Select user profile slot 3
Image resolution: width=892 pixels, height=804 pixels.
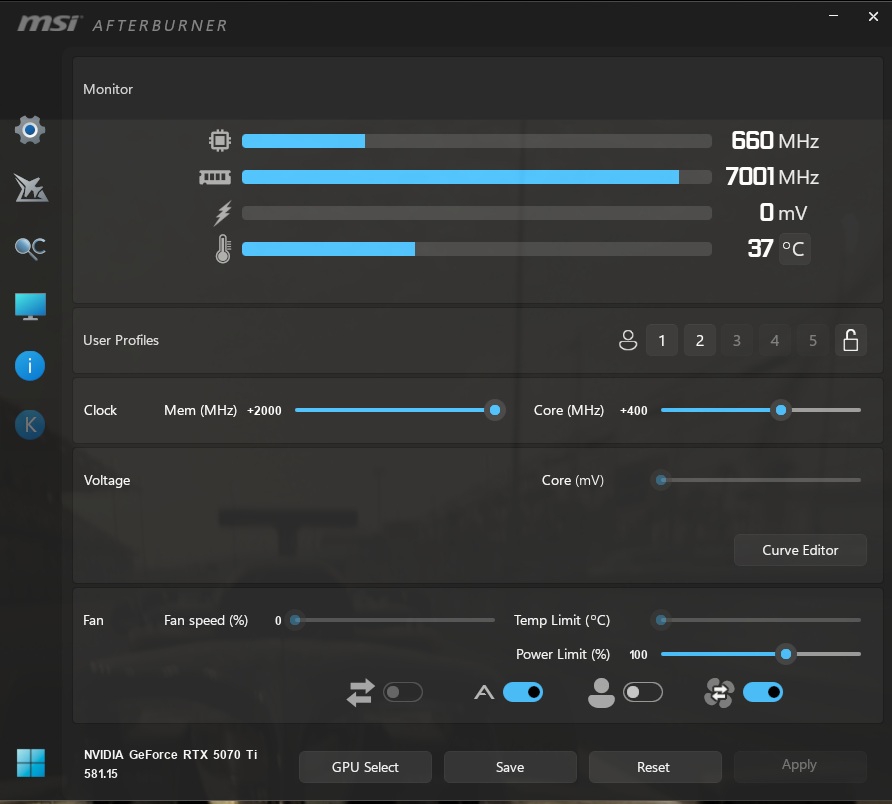[737, 340]
